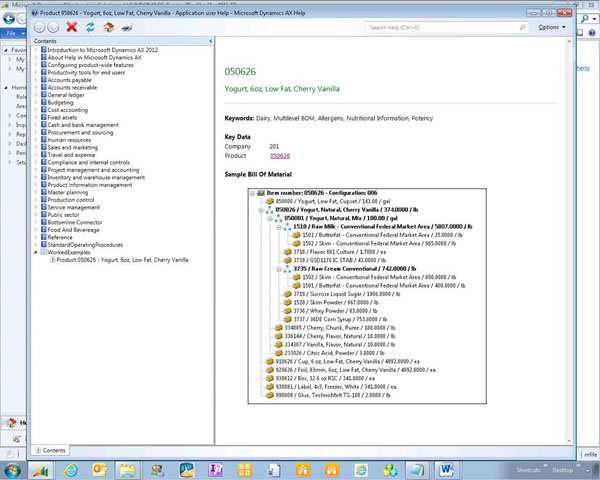Select Bottomline Connector in Contents
The width and height of the screenshot is (600, 480).
tap(75, 222)
